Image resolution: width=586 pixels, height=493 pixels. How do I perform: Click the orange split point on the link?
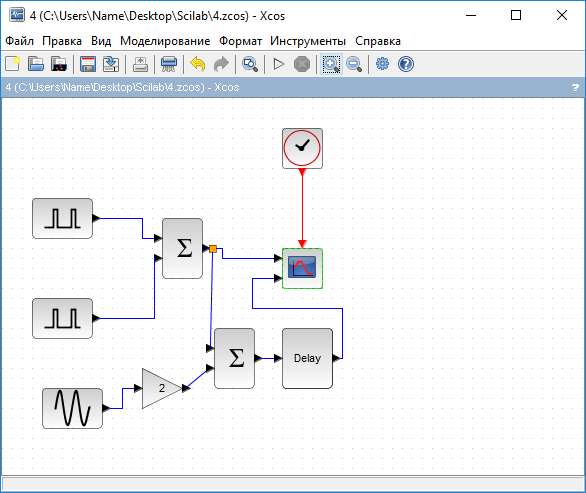coord(213,249)
